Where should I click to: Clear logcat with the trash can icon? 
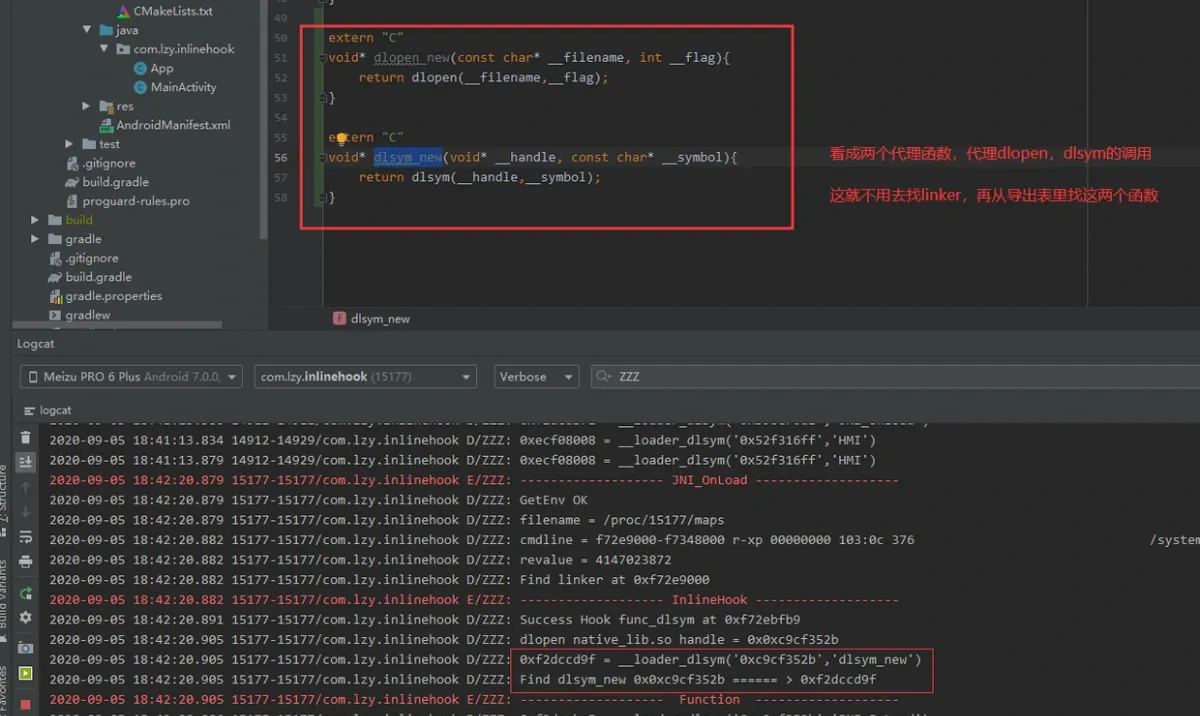pyautogui.click(x=26, y=438)
